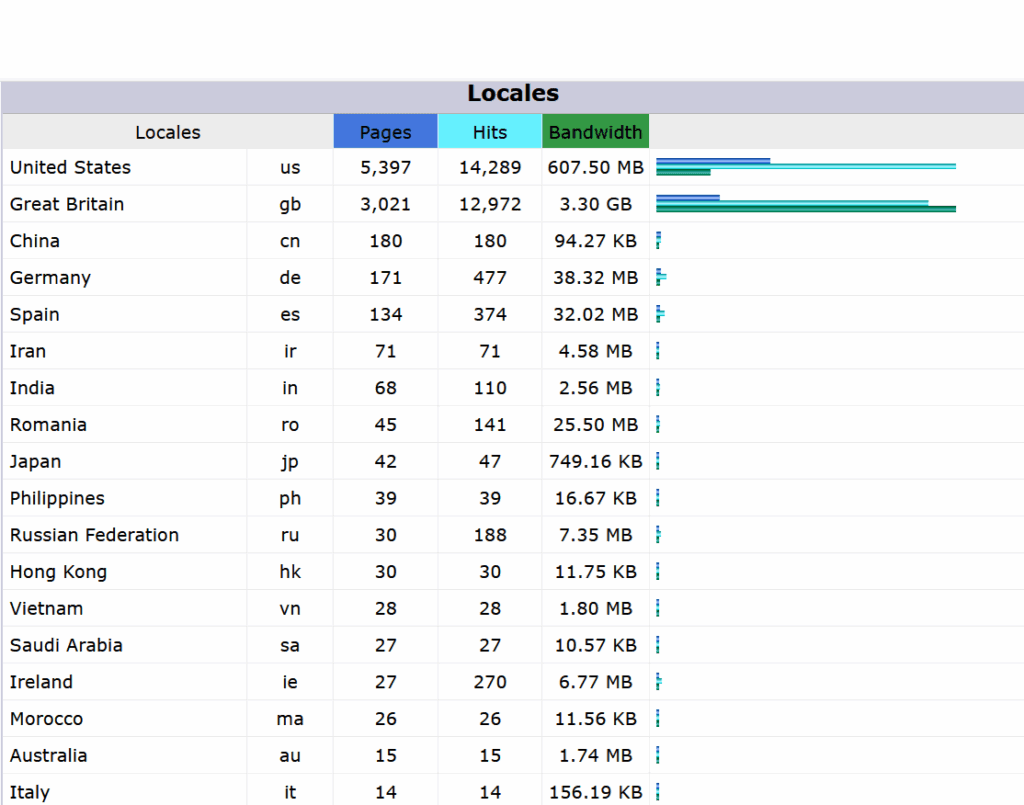
Task: Sort table by the Hits column
Action: 489,131
